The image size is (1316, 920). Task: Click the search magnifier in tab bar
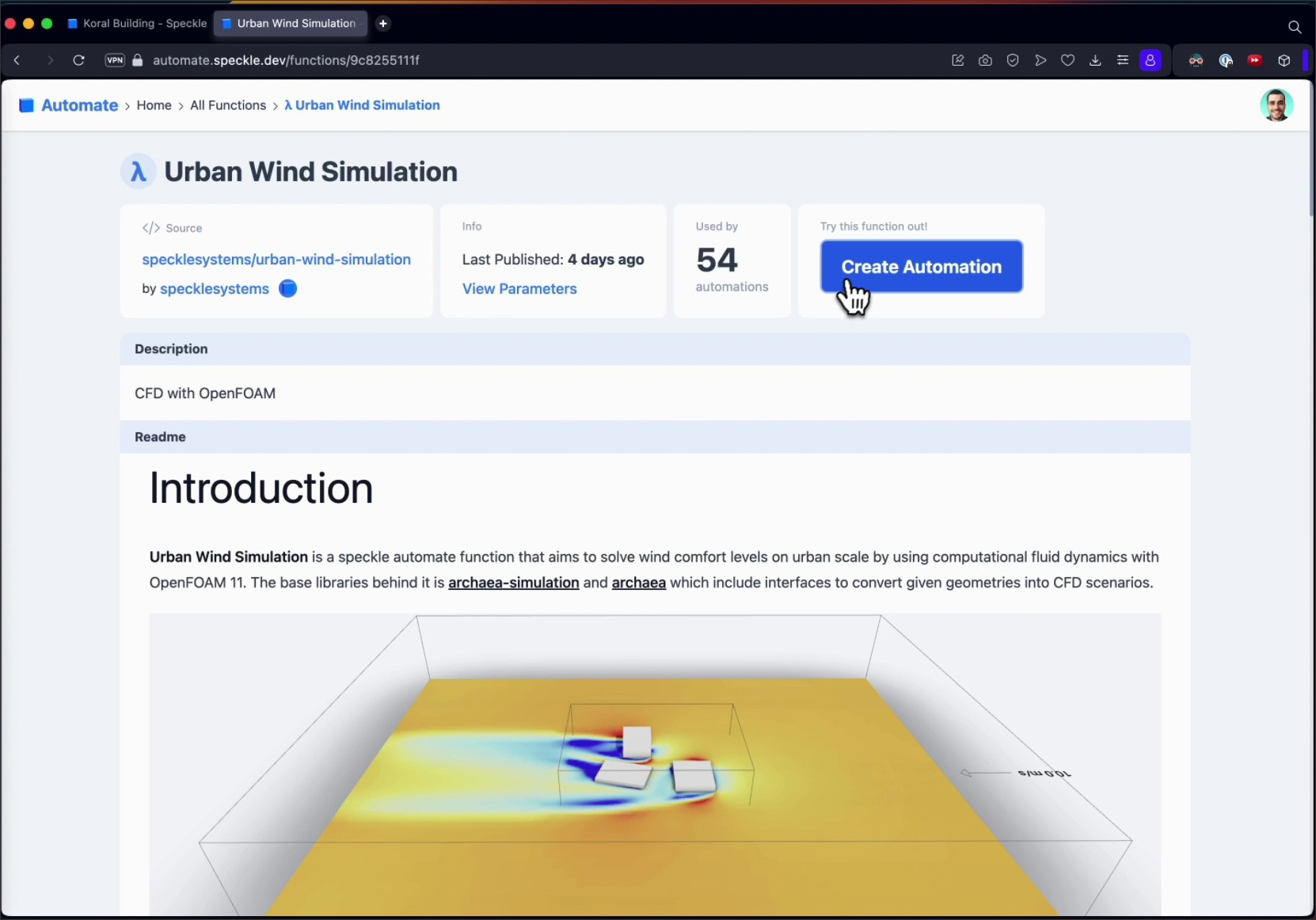coord(1295,27)
